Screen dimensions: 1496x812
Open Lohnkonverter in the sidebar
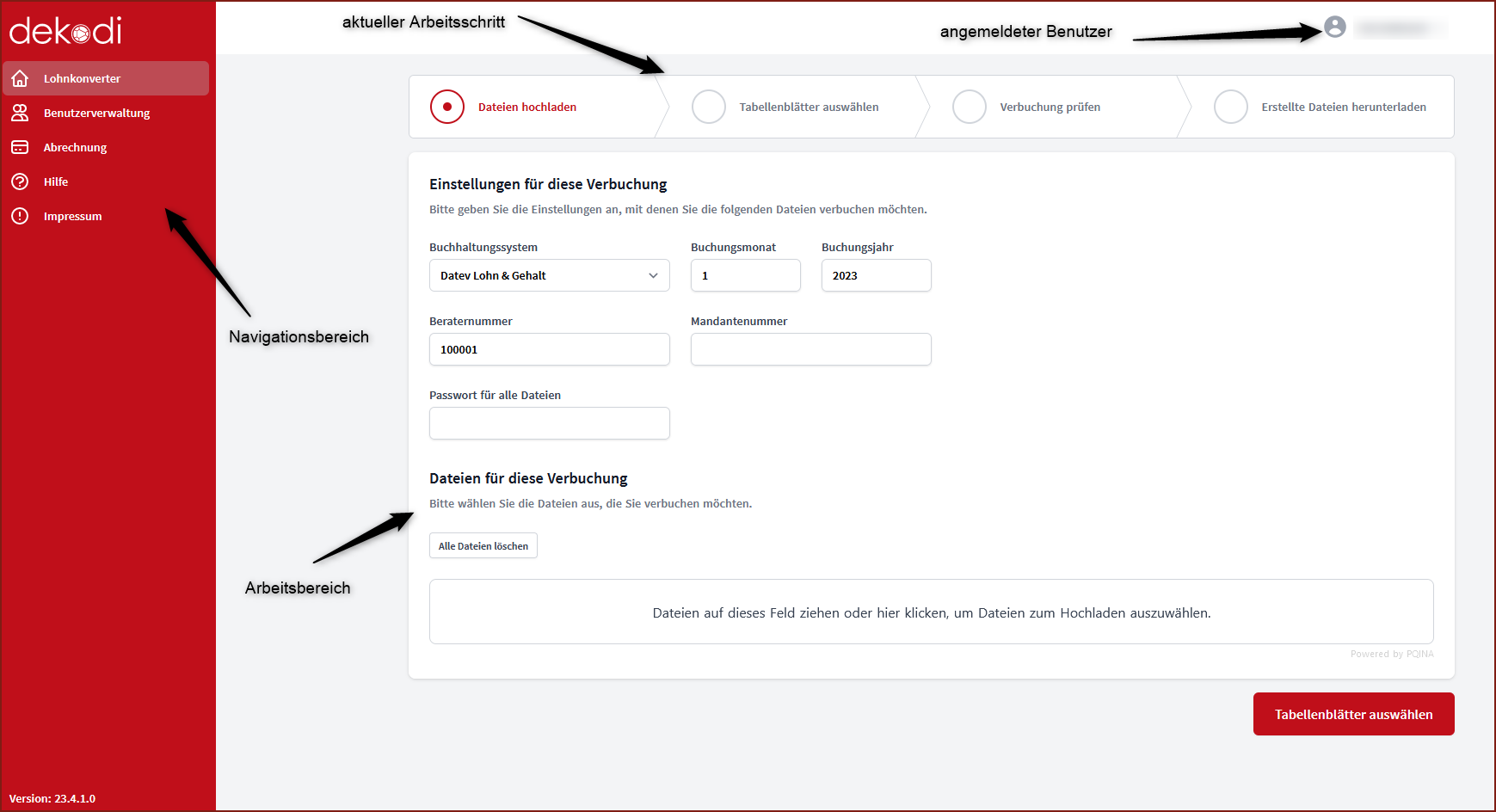(x=106, y=78)
